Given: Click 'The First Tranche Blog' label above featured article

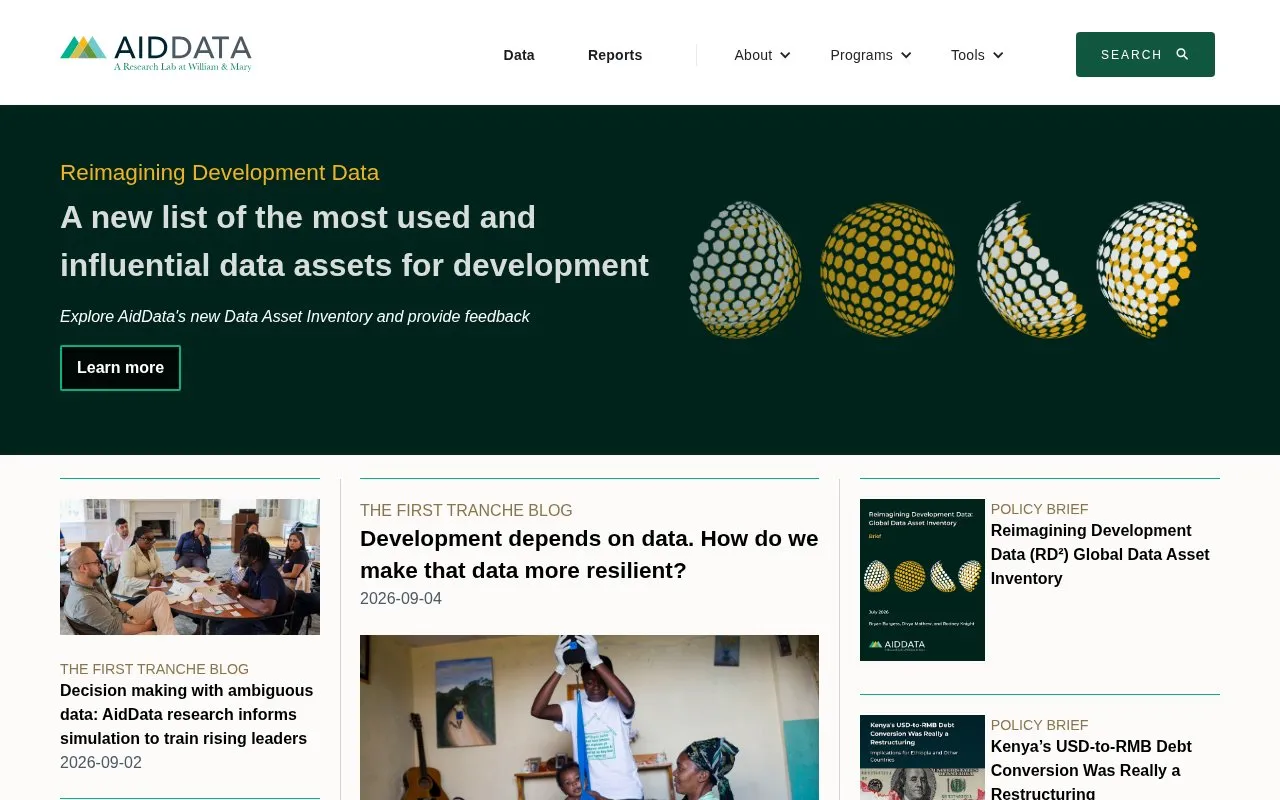Looking at the screenshot, I should [466, 510].
